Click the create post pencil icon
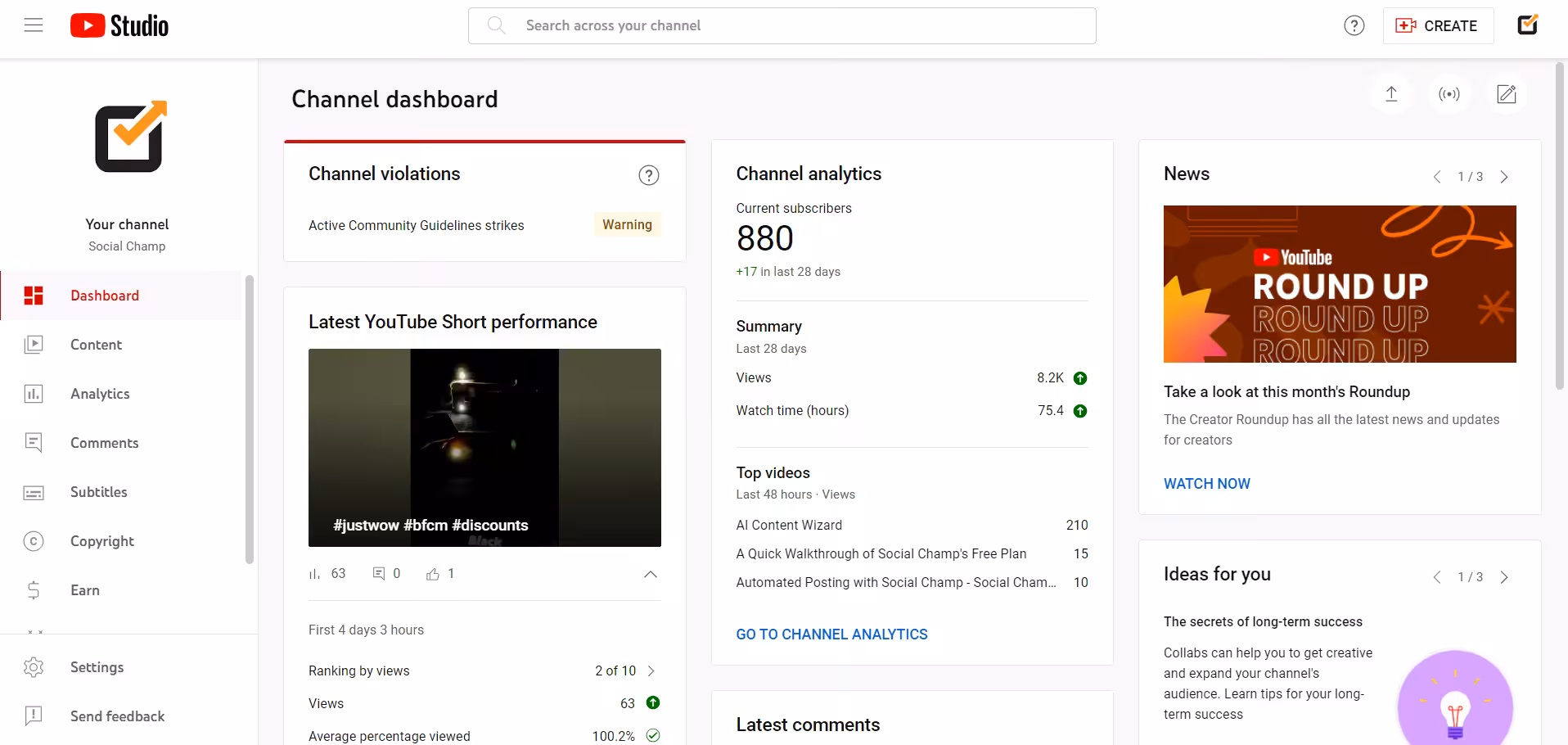 (1507, 94)
